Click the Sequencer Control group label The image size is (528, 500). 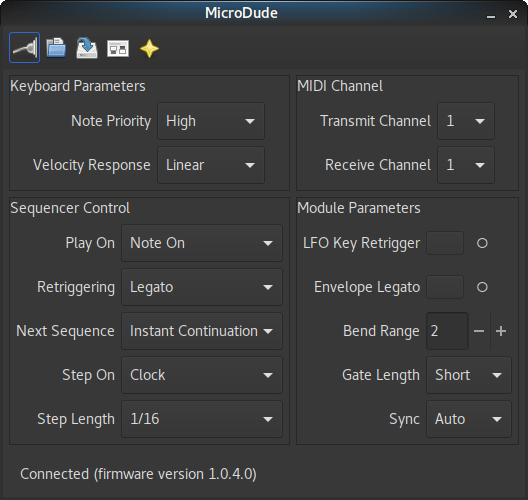click(70, 208)
